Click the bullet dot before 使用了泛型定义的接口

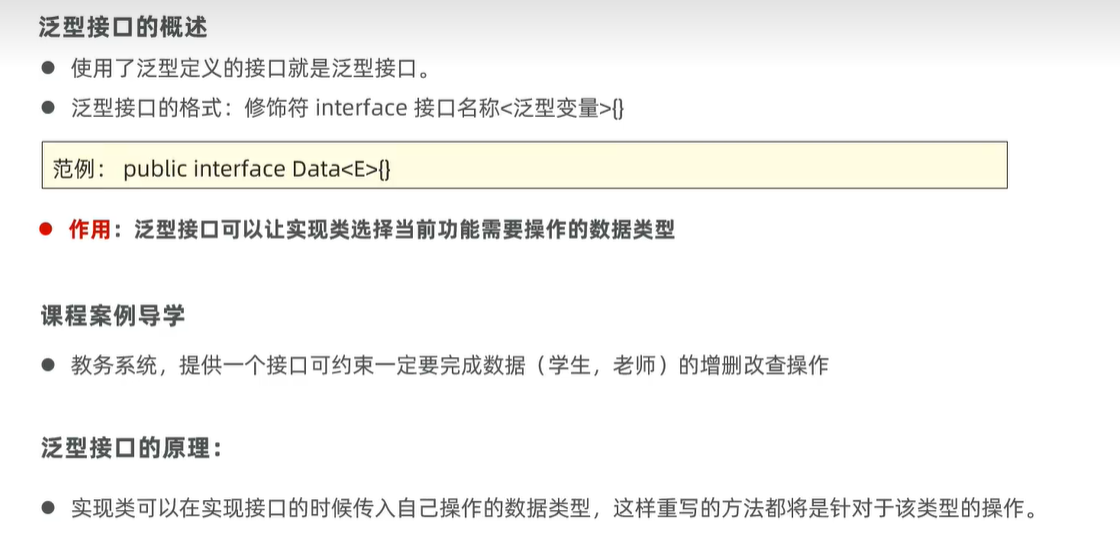point(47,69)
